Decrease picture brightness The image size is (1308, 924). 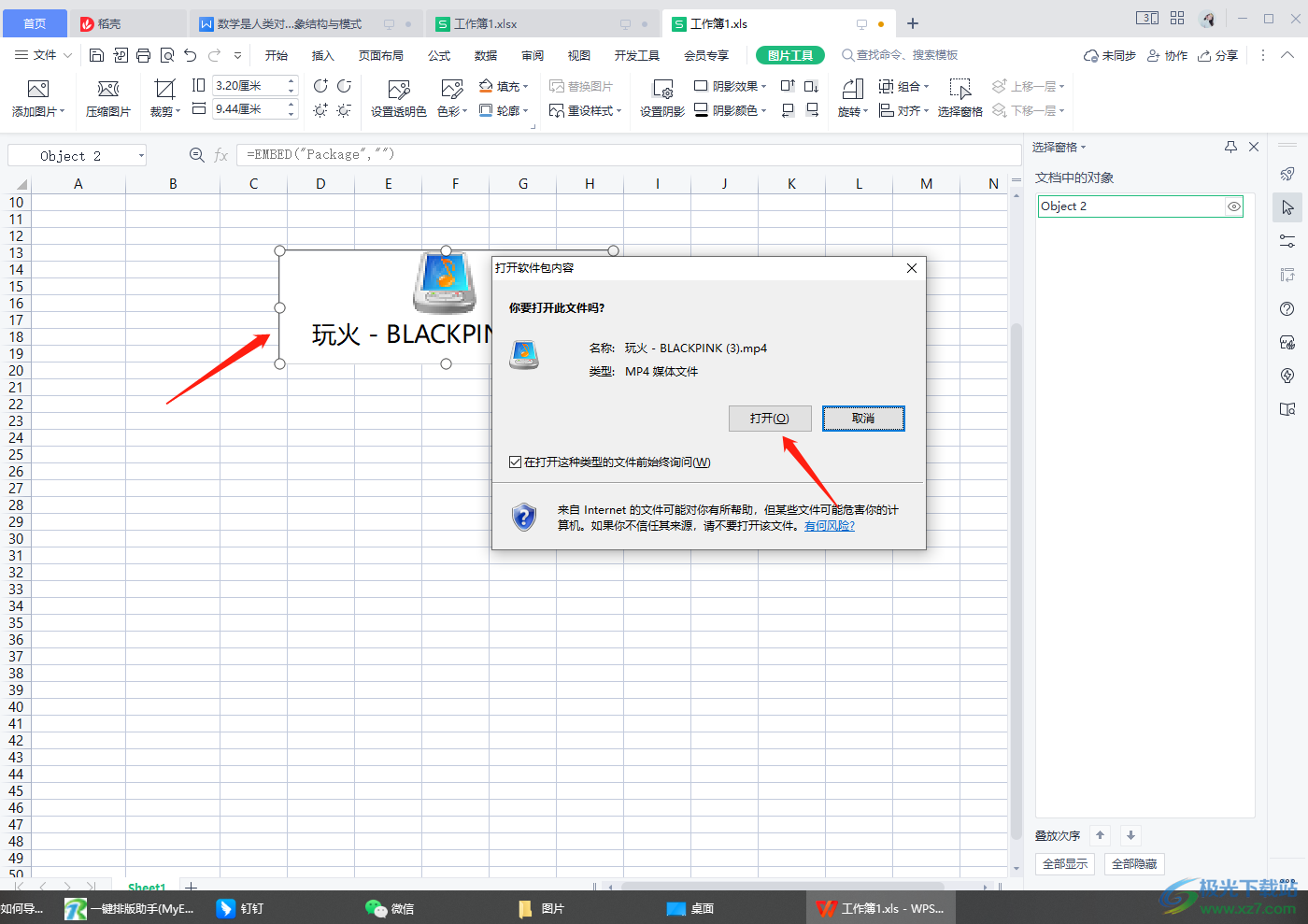click(344, 110)
